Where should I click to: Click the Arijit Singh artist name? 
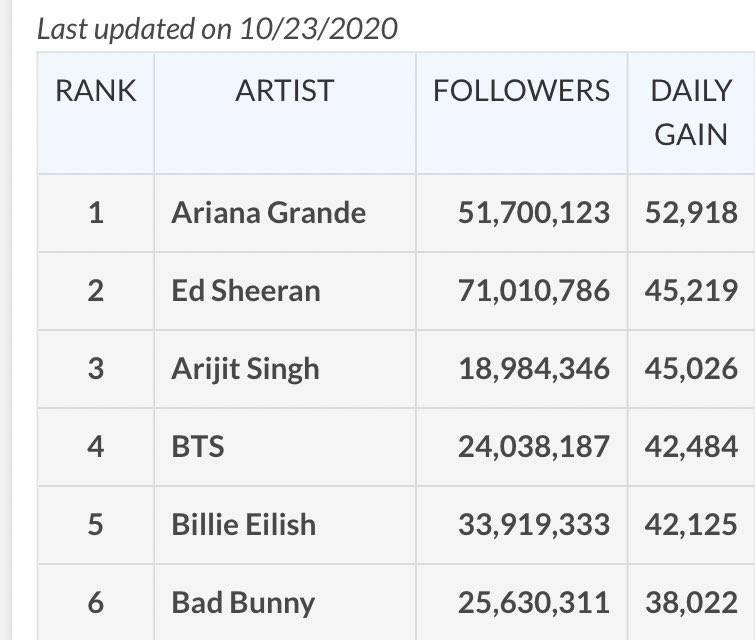245,368
